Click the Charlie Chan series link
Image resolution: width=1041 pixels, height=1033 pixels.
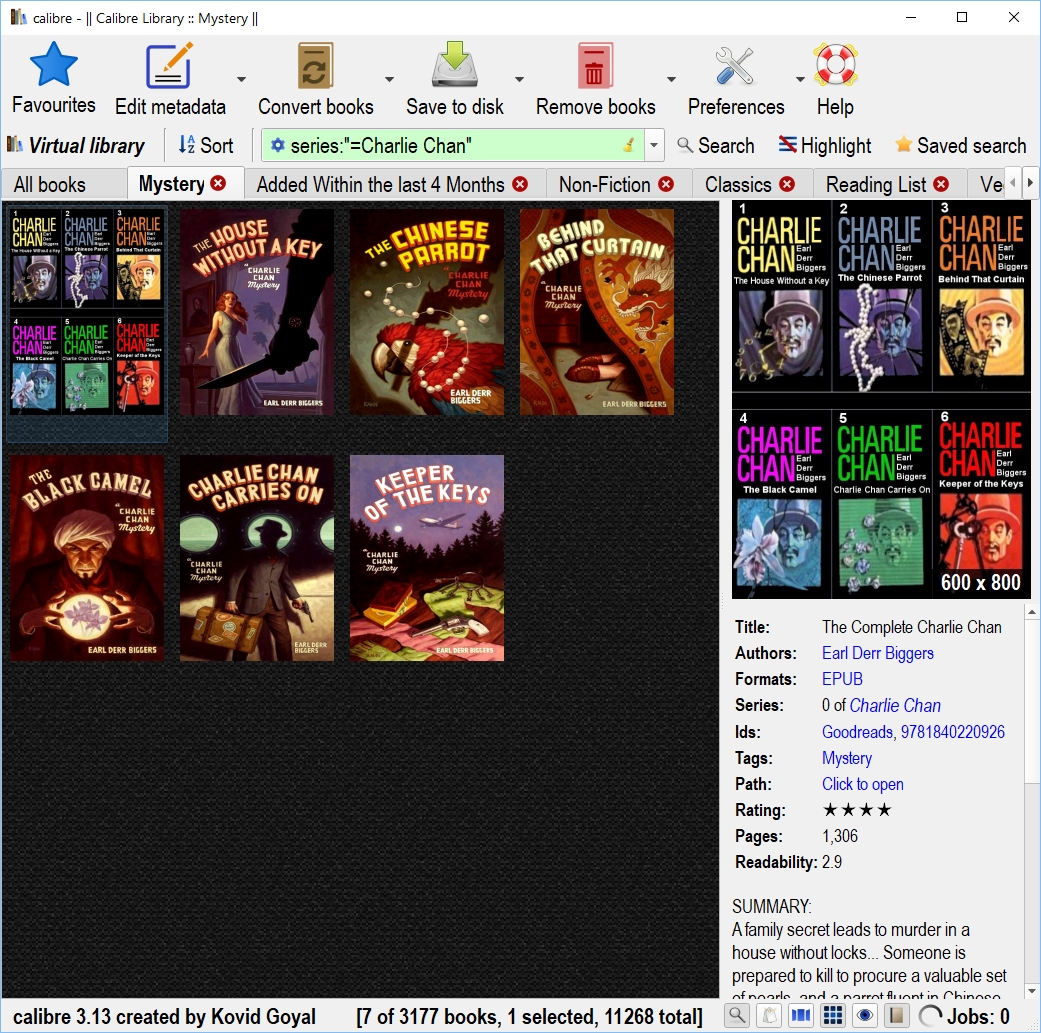click(895, 705)
